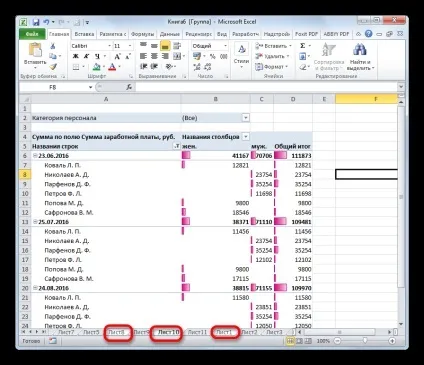Collapse the 23.06.2016 pivot group
Screen dimensions: 424x365
[35, 156]
